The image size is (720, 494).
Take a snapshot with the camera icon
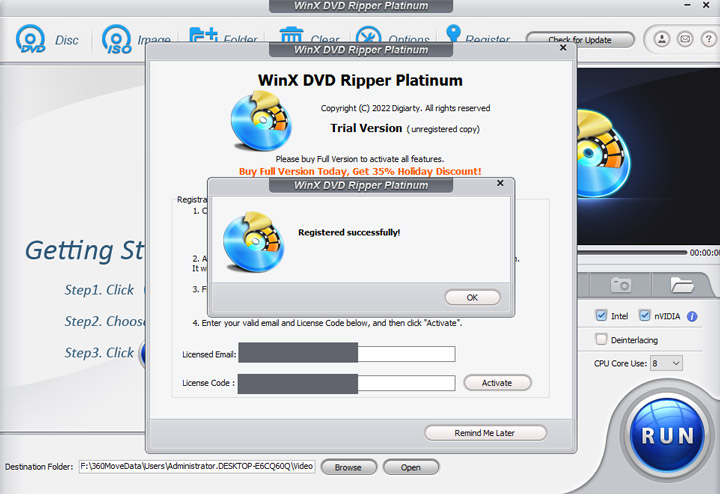point(620,285)
